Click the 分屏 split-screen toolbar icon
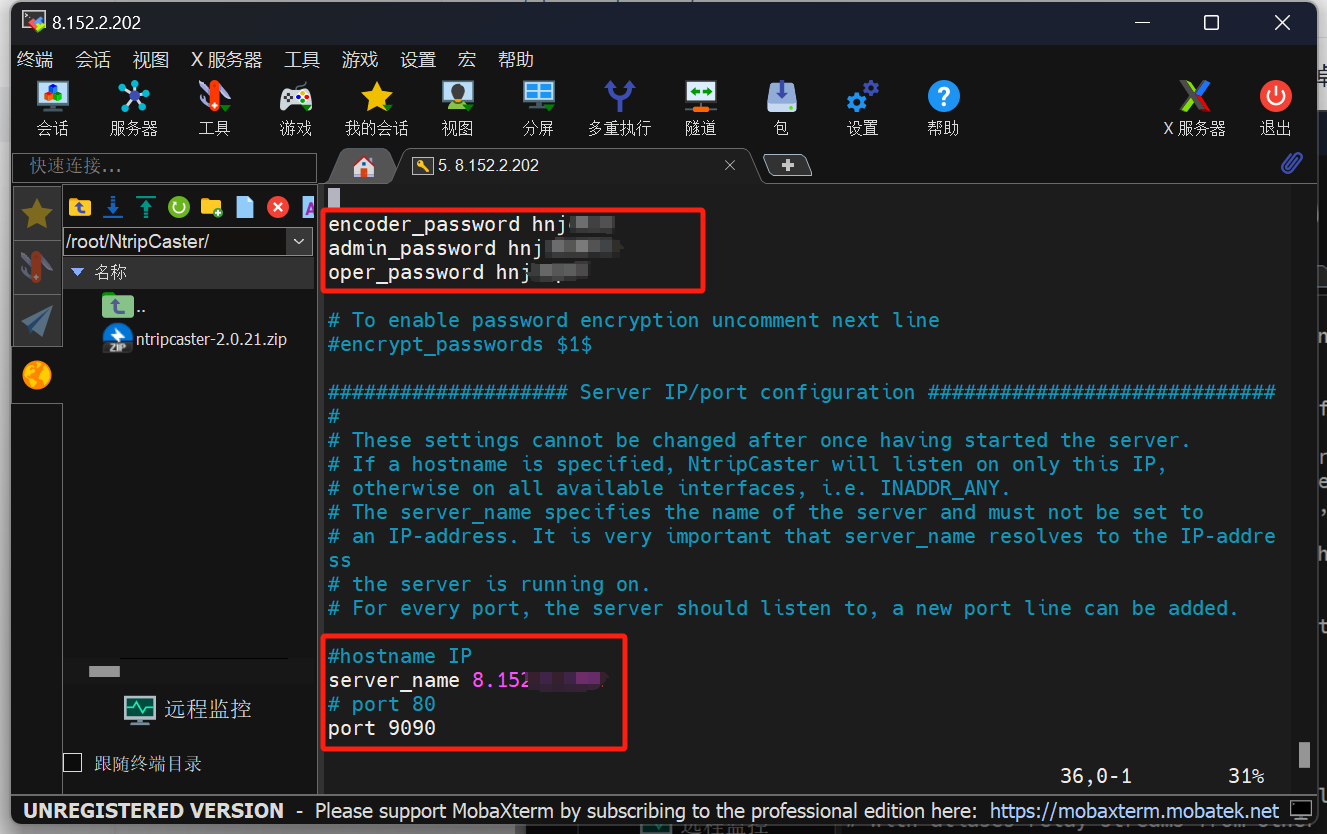 pyautogui.click(x=538, y=108)
